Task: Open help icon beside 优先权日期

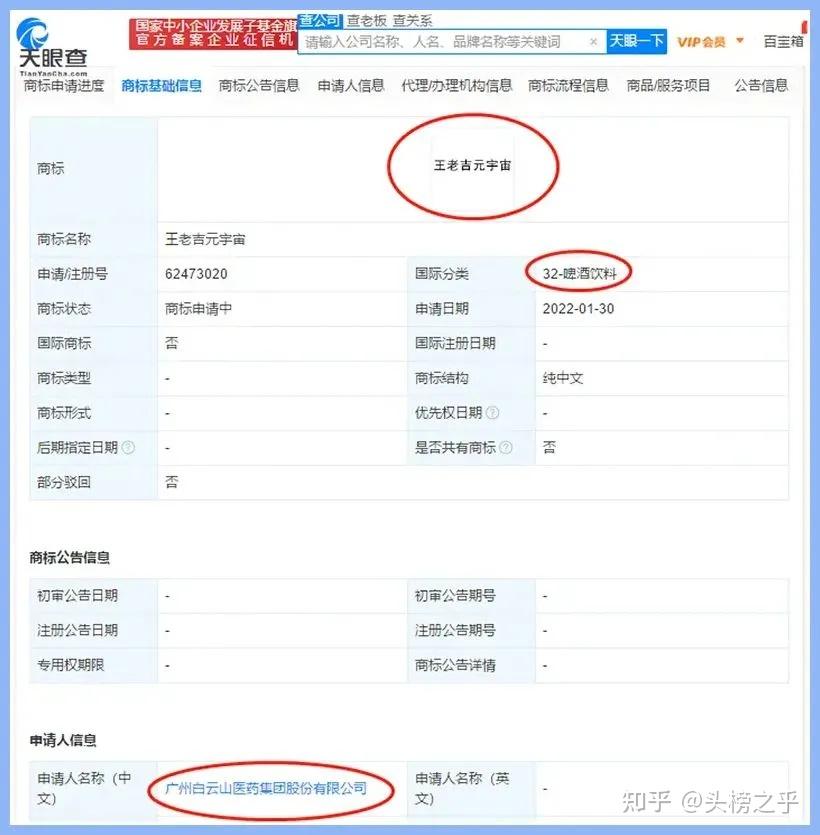Action: pyautogui.click(x=493, y=413)
